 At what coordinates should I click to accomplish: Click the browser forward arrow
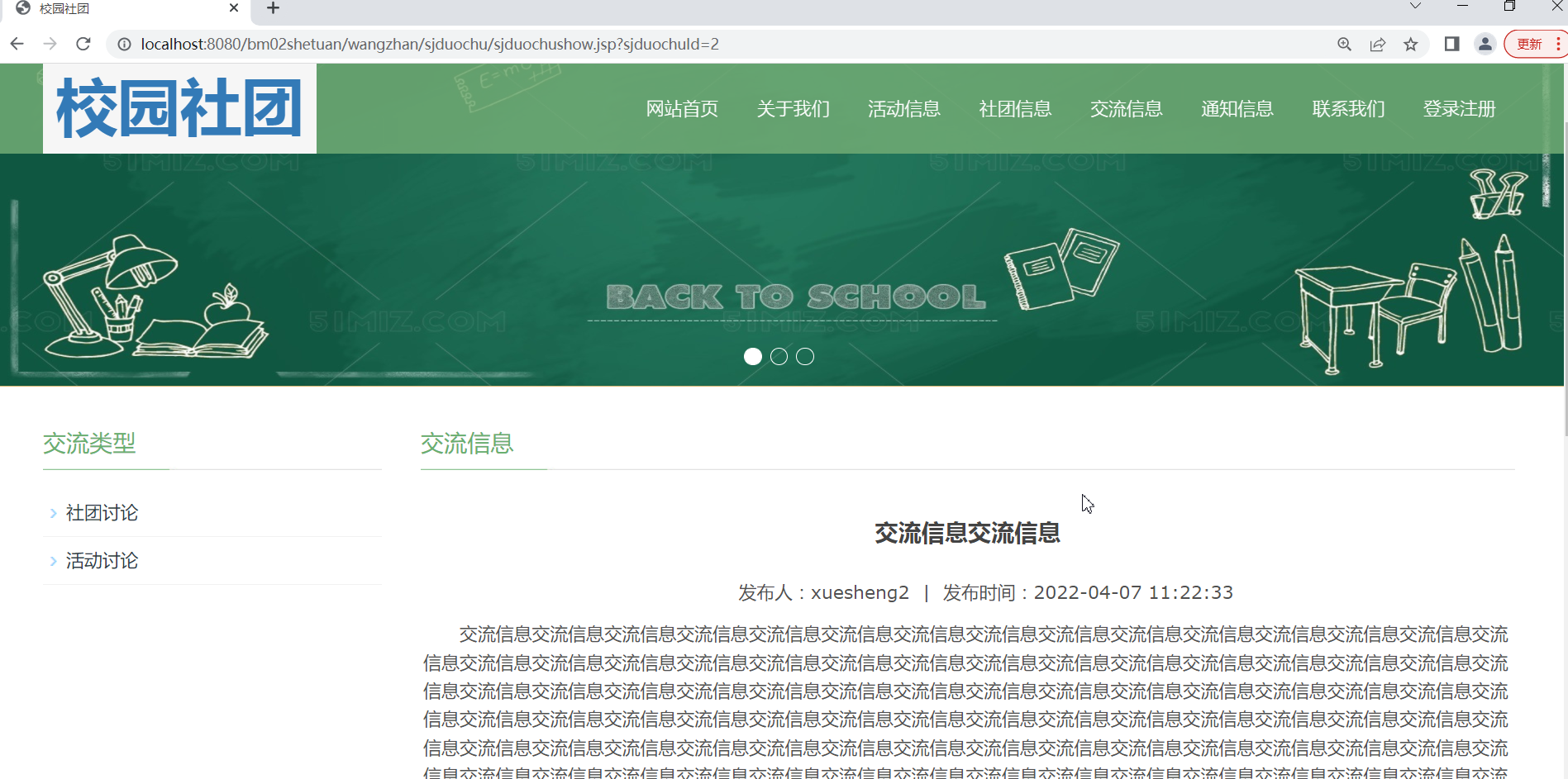tap(50, 44)
